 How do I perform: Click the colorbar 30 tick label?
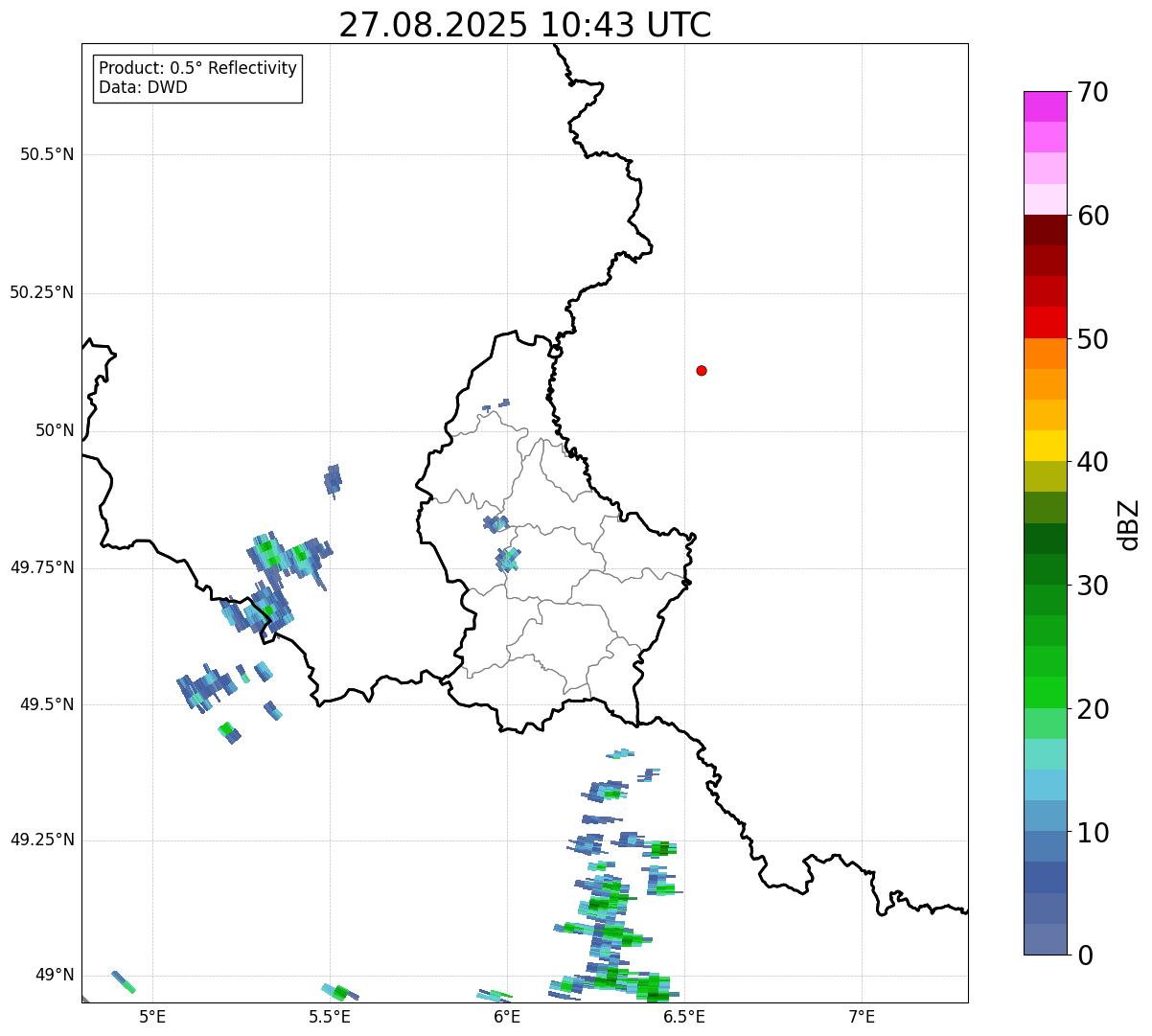pyautogui.click(x=1093, y=586)
